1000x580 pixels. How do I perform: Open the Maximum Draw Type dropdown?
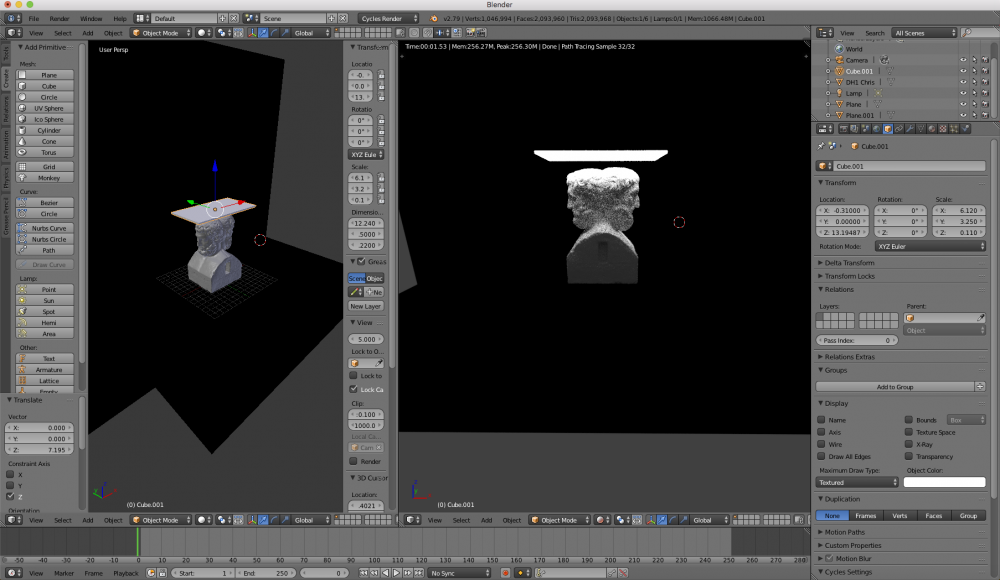click(857, 482)
